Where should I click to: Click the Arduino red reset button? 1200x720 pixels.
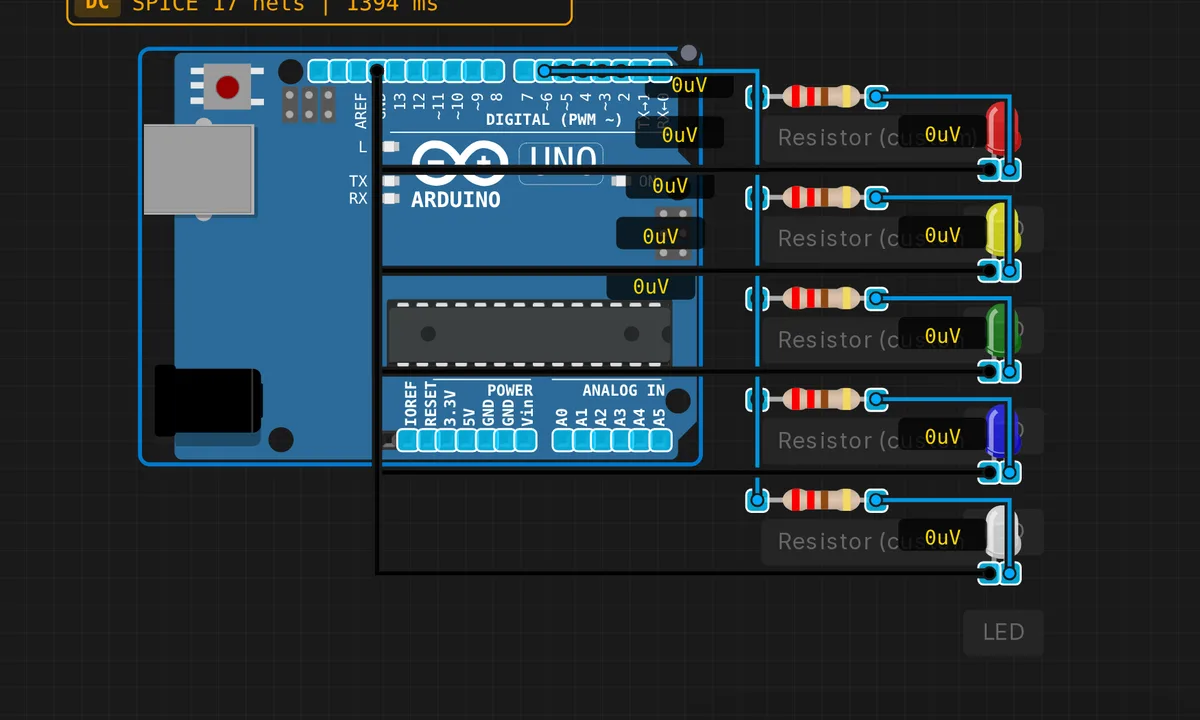coord(228,87)
